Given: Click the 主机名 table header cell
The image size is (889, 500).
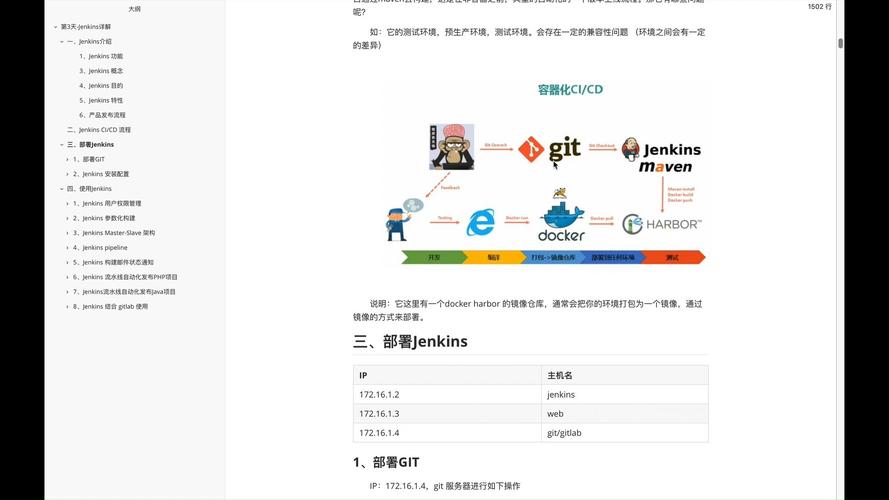Looking at the screenshot, I should [x=625, y=375].
